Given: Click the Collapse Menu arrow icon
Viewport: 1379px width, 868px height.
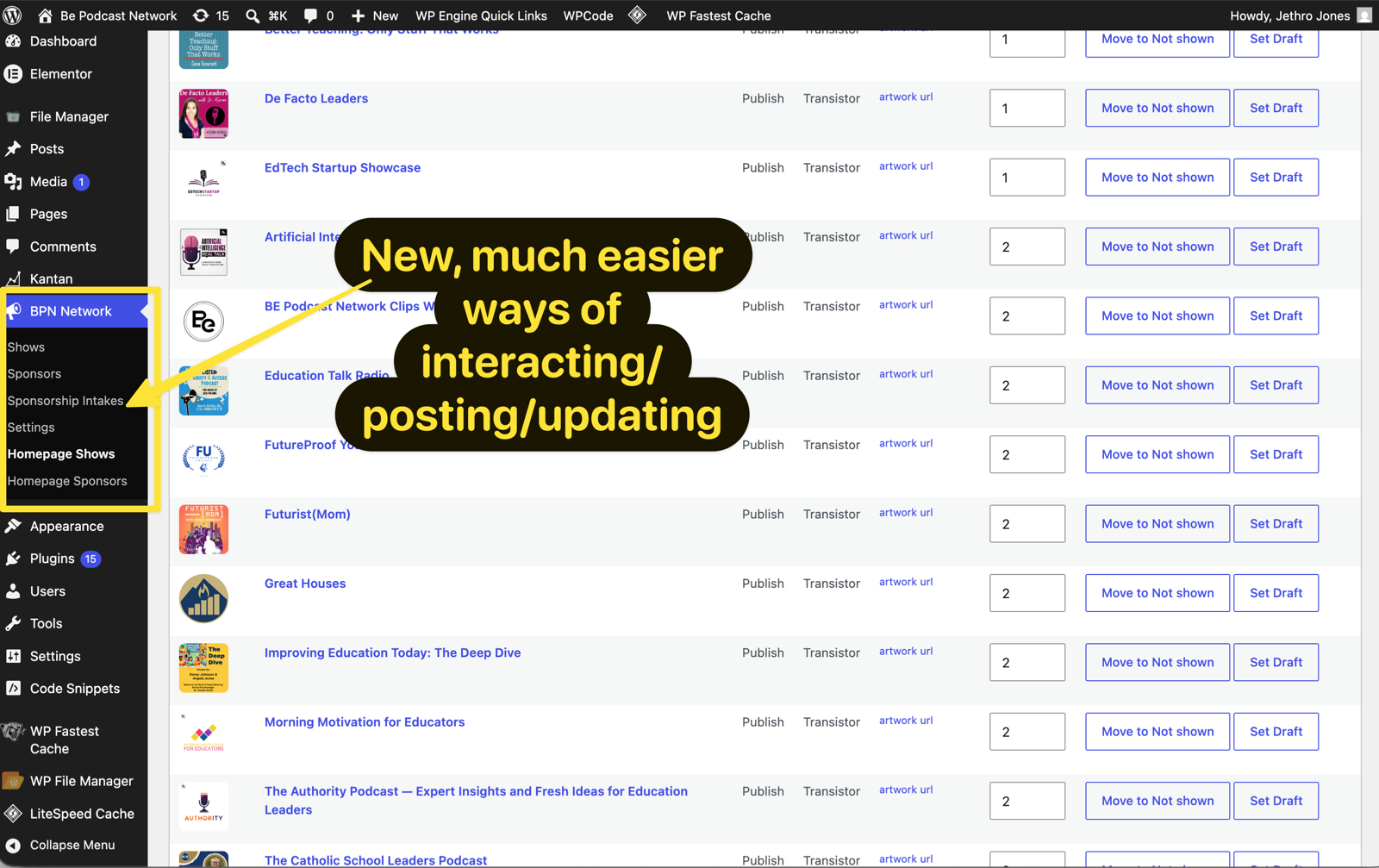Looking at the screenshot, I should 13,846.
